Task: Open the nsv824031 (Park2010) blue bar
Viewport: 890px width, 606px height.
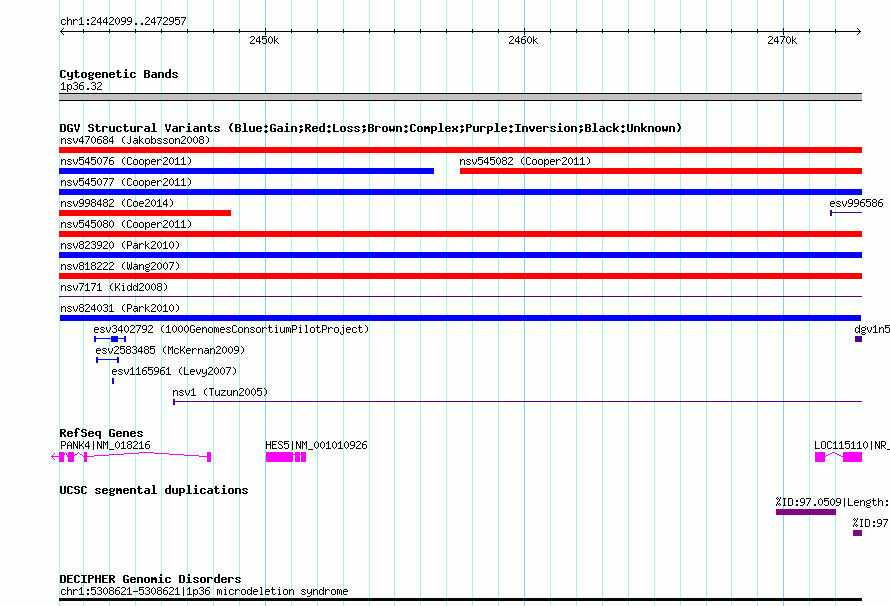Action: tap(460, 318)
